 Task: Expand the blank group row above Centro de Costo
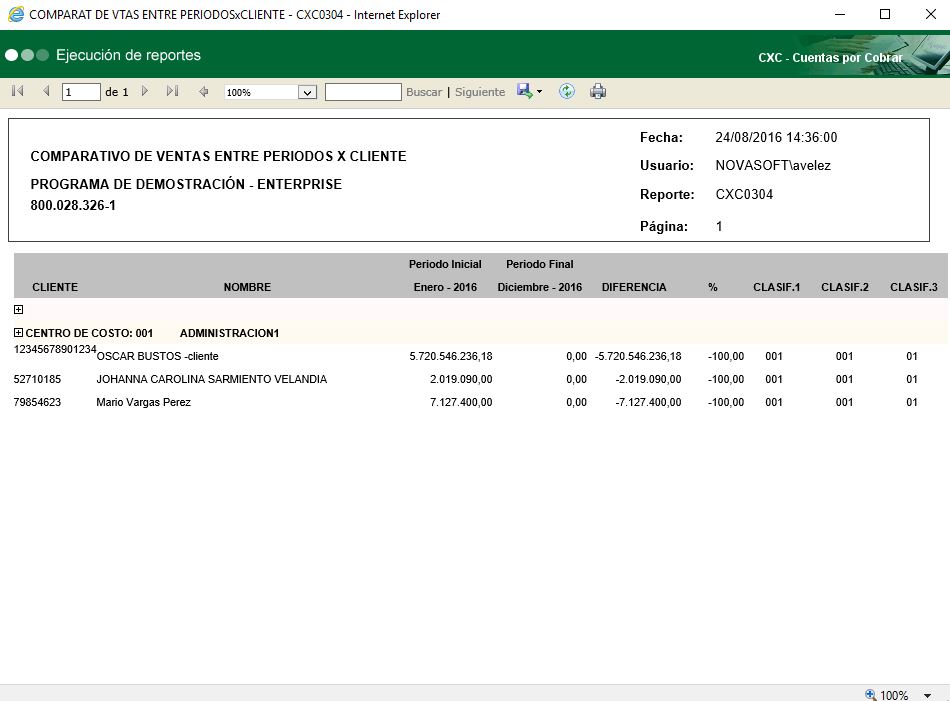point(19,310)
